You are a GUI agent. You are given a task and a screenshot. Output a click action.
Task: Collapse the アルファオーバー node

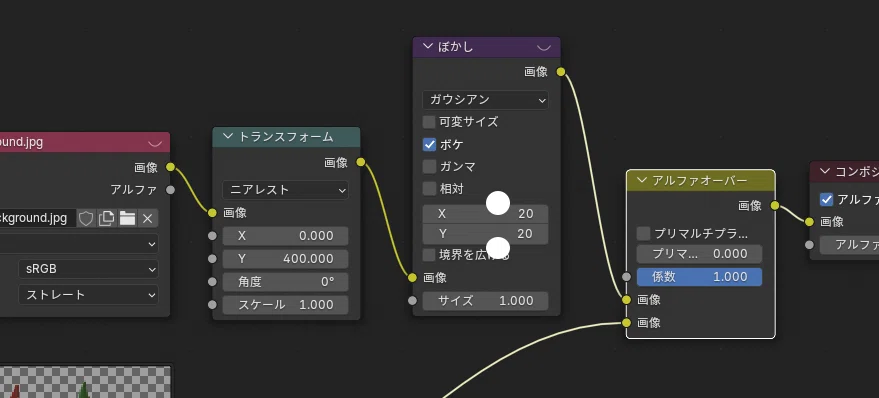pos(642,181)
